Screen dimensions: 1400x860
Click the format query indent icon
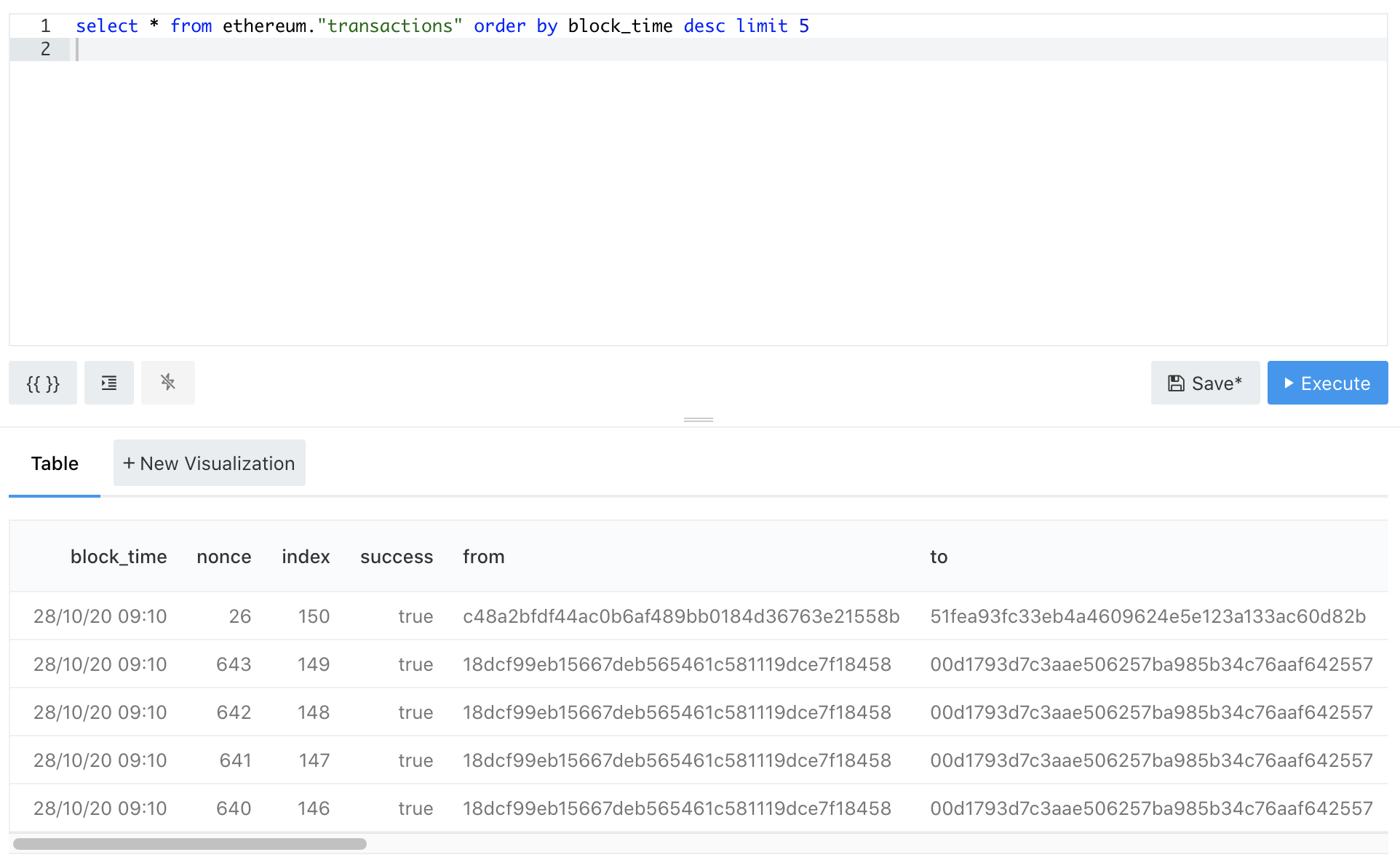coord(109,383)
